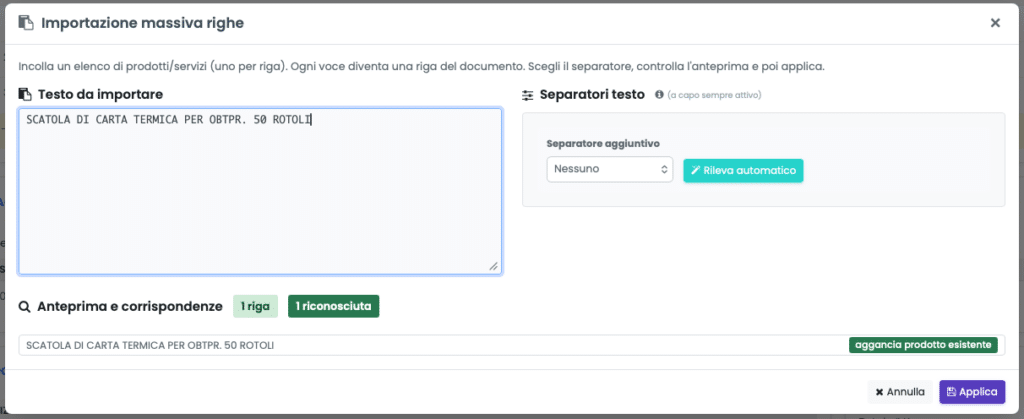Click the Separatori testo heading
Image resolution: width=1024 pixels, height=419 pixels.
pos(592,95)
